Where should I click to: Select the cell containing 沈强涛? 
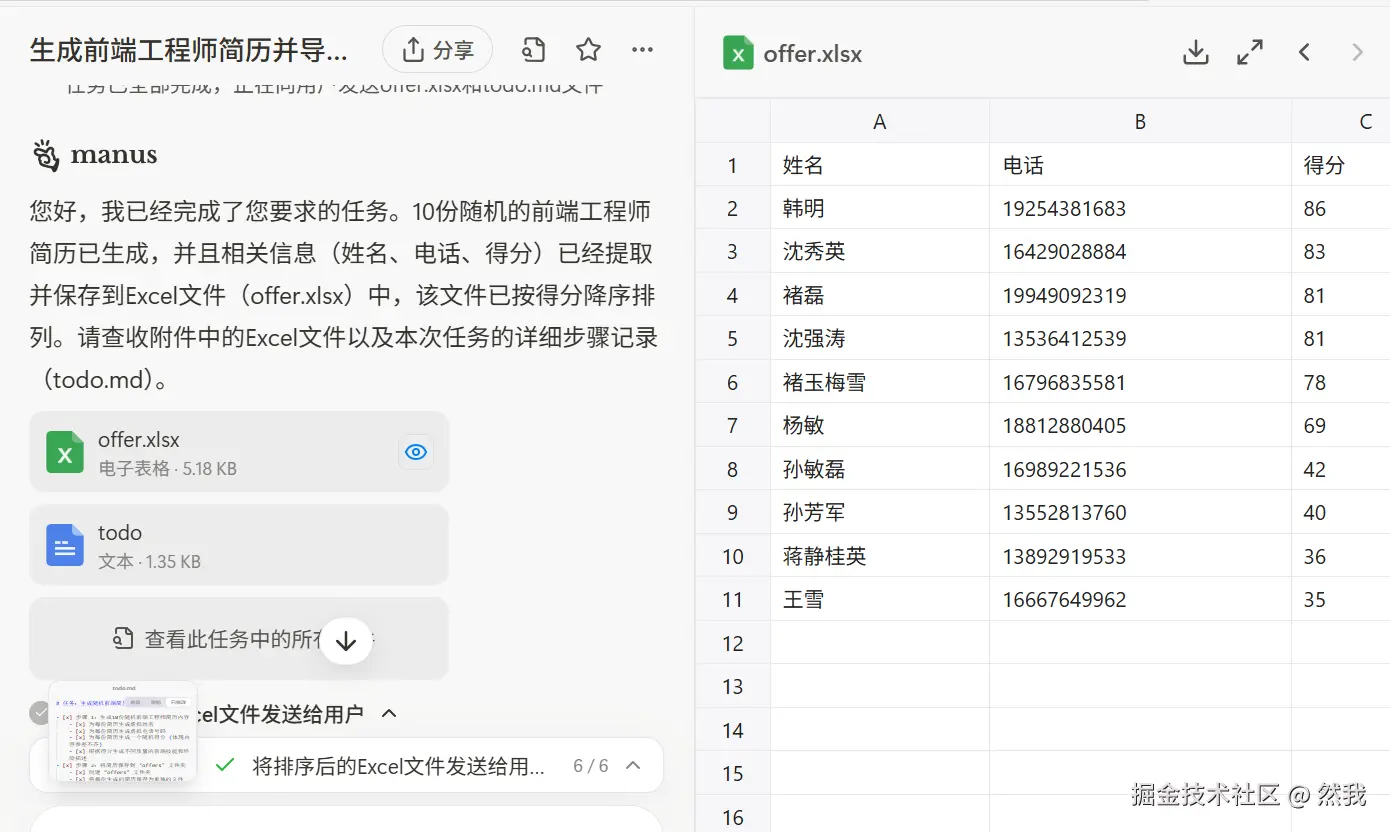pyautogui.click(x=880, y=339)
